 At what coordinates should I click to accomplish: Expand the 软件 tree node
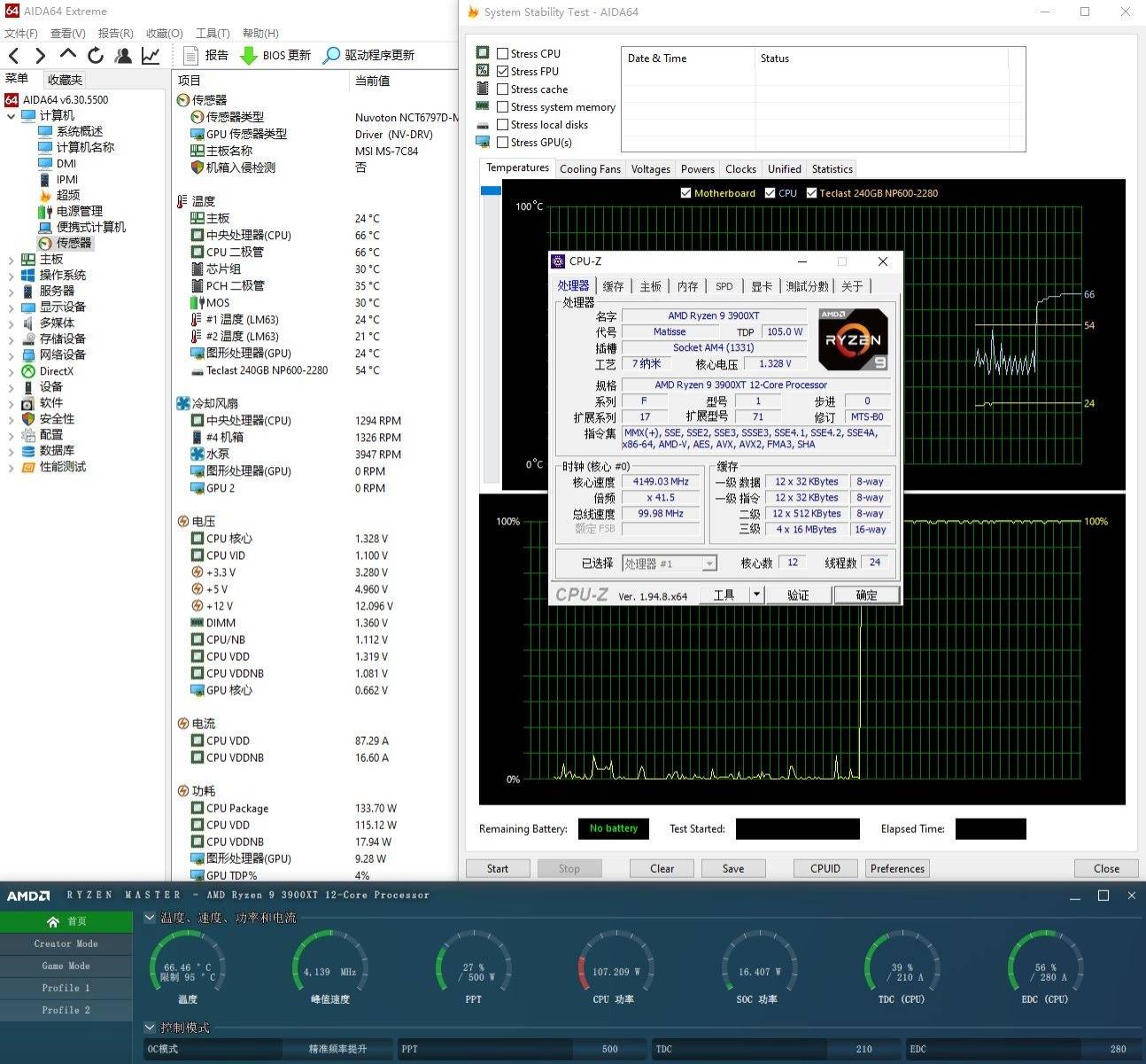tap(11, 402)
